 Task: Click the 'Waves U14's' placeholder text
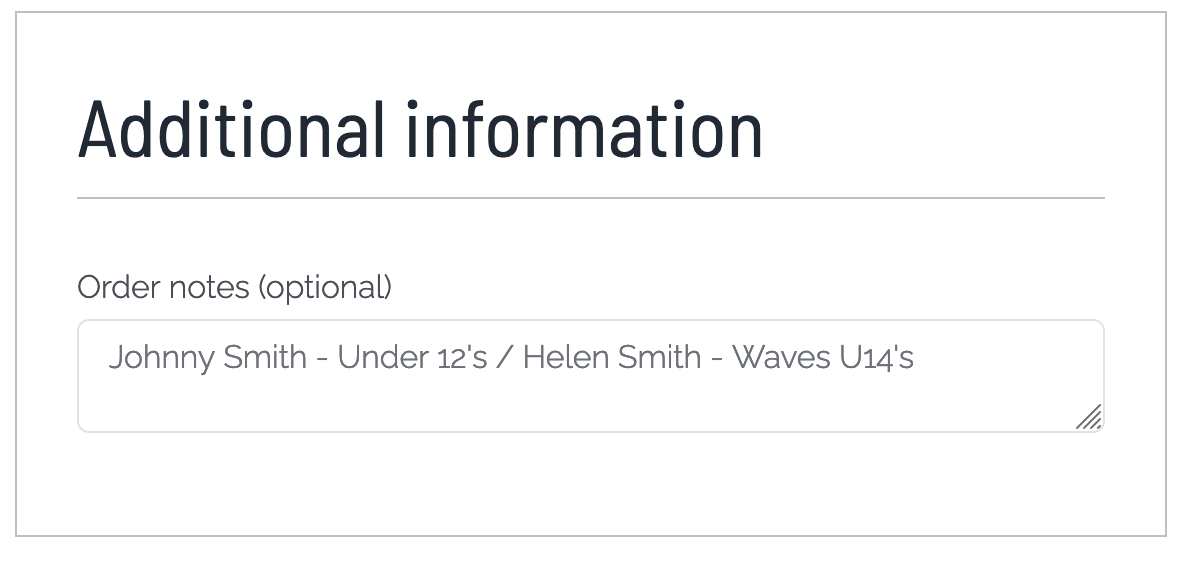(x=823, y=357)
